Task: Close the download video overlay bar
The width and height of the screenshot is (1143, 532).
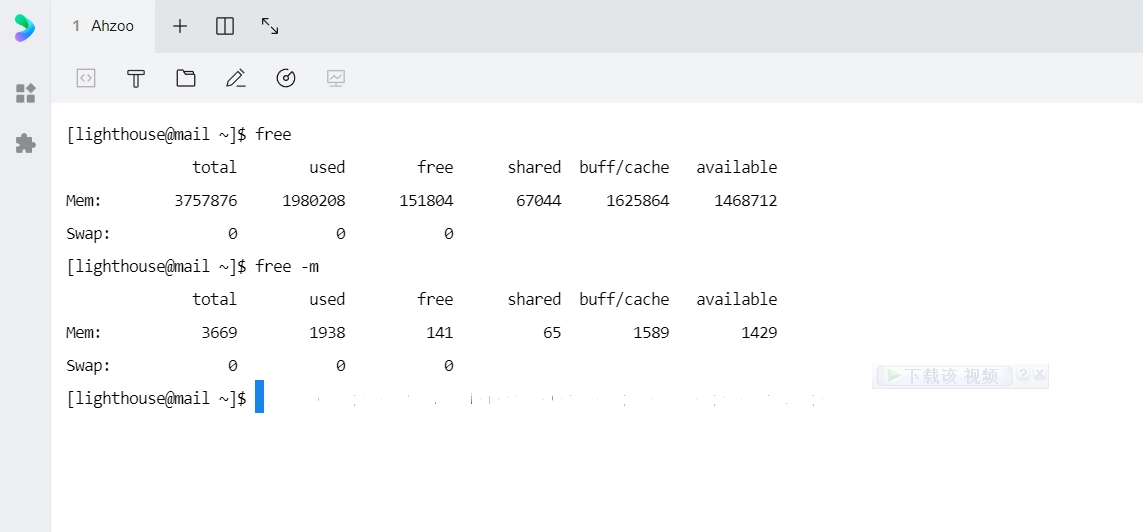Action: (x=1040, y=375)
